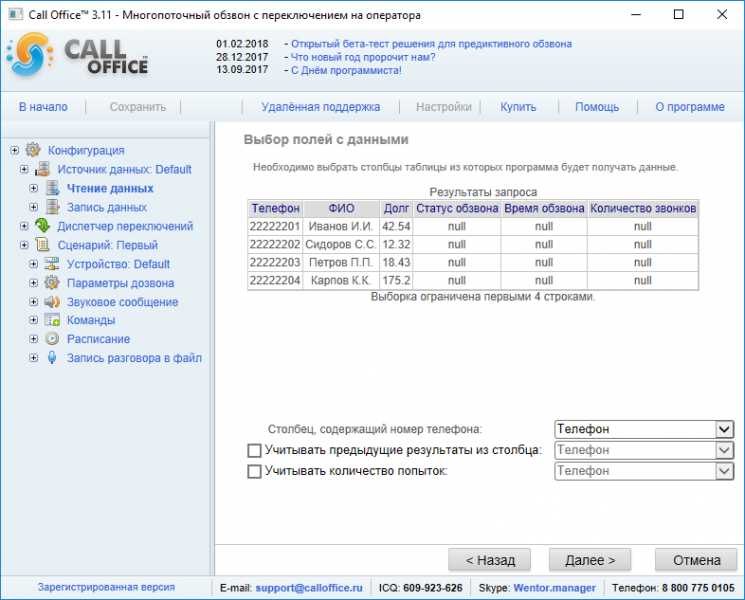
Task: Click the cell 22222201
Action: click(275, 226)
